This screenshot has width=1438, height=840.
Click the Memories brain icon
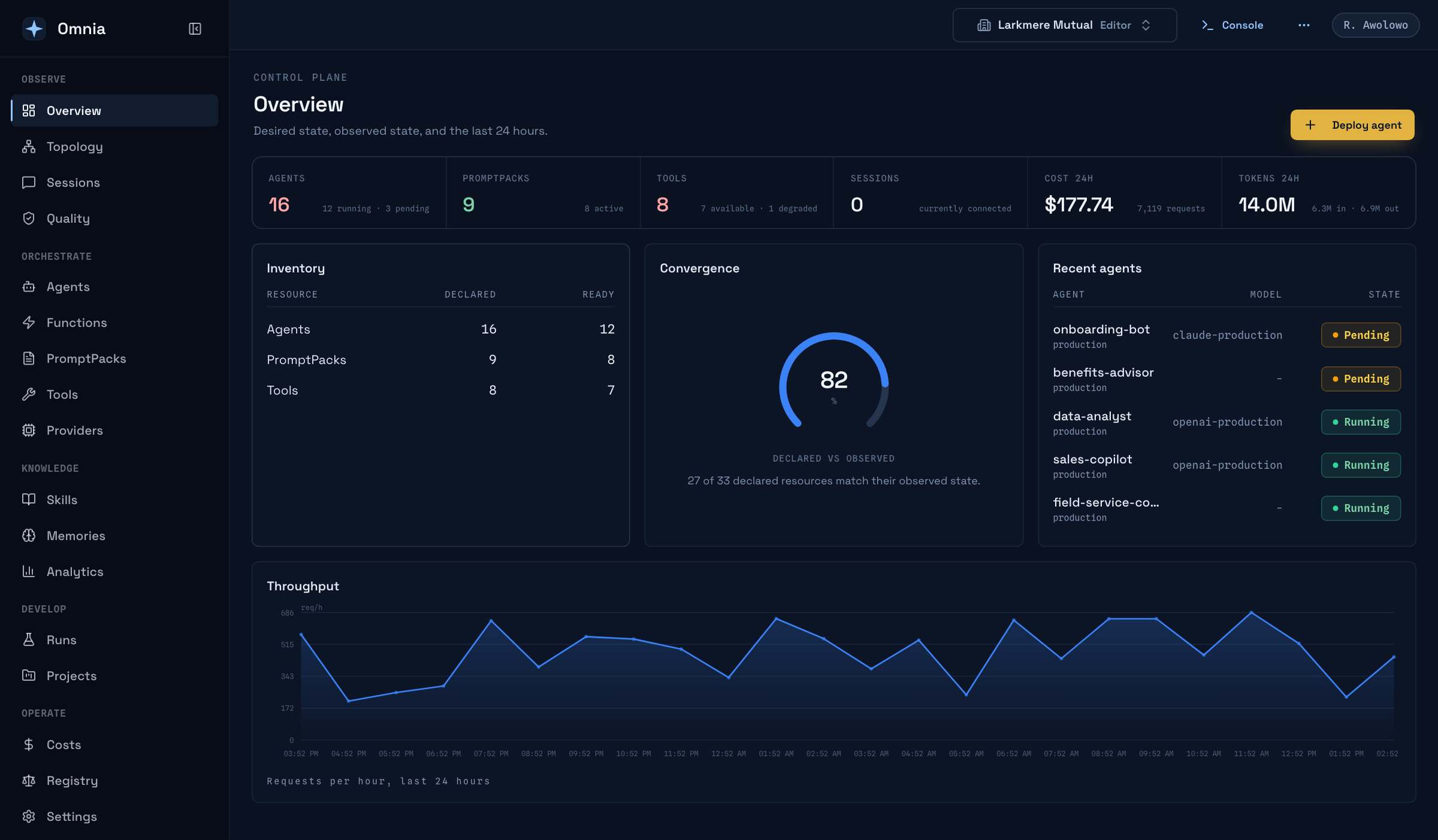29,536
